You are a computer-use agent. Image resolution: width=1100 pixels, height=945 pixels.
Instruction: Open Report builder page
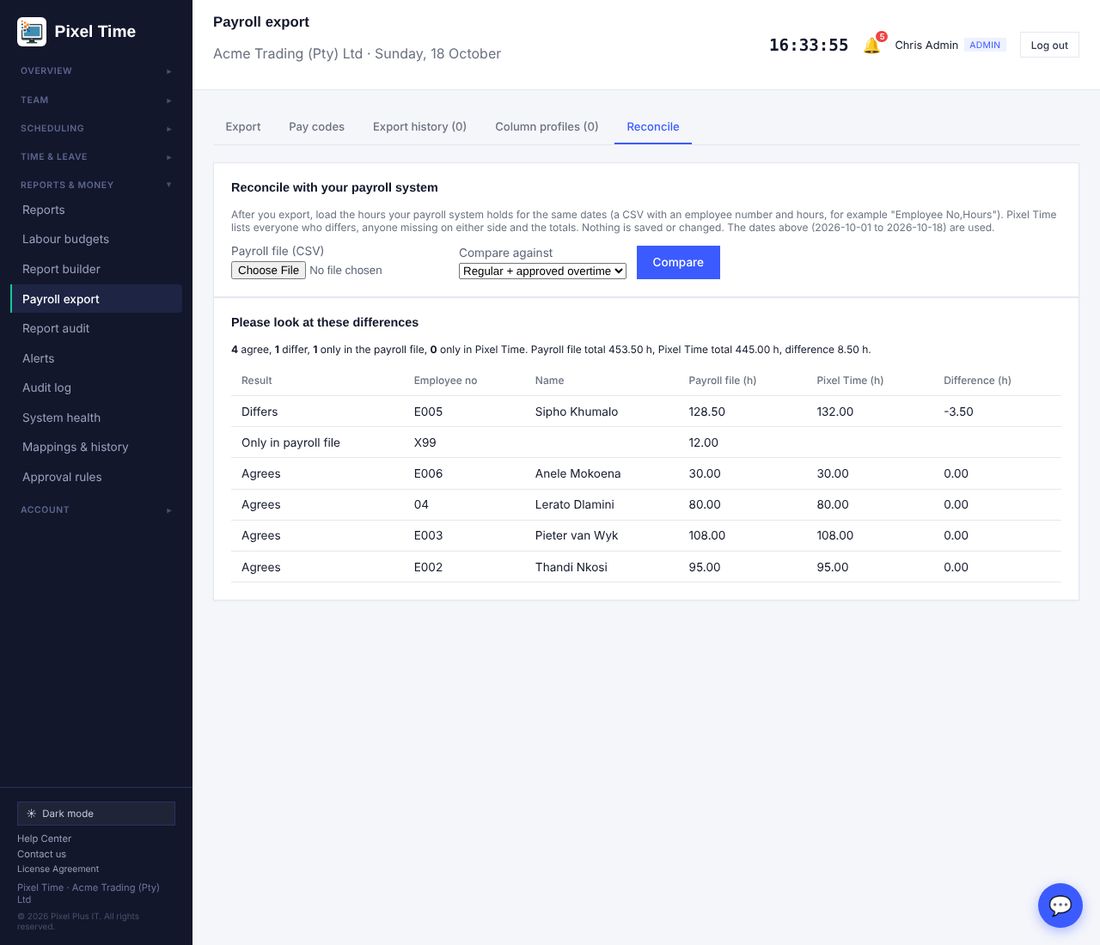96,269
